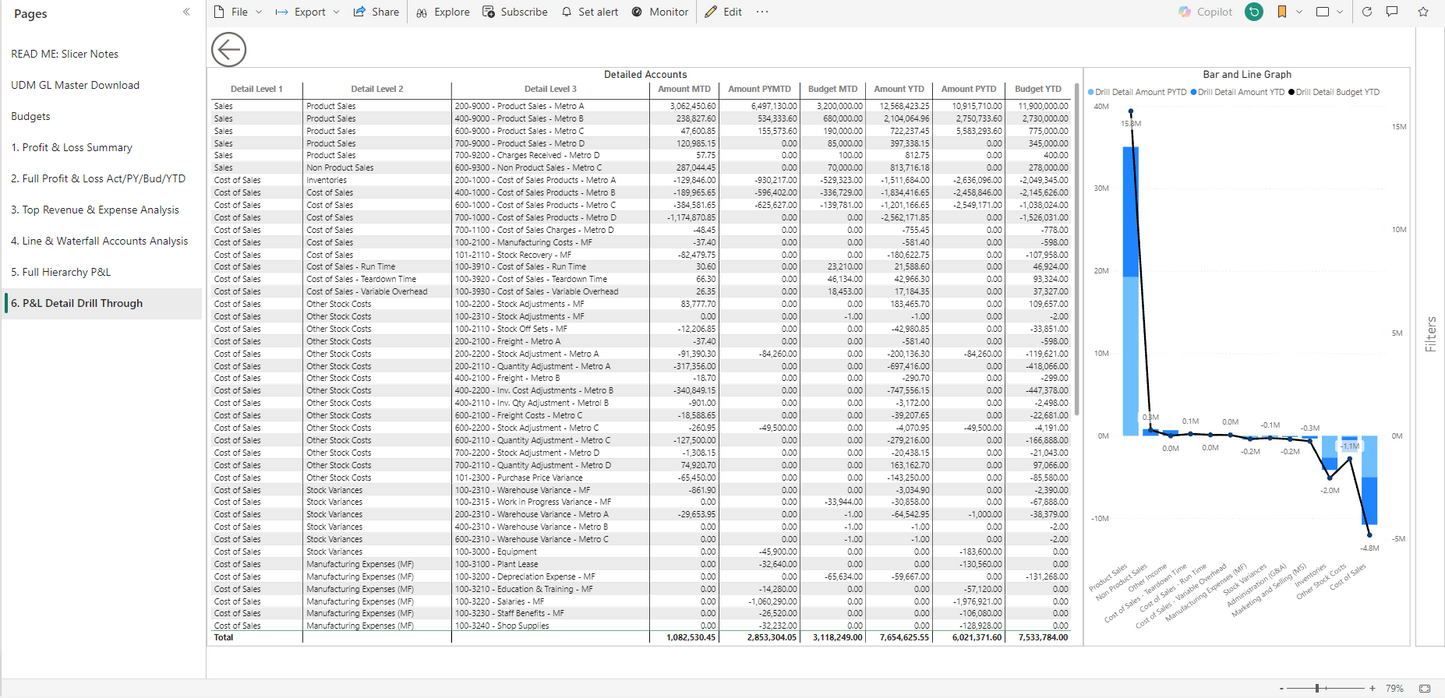
Task: Click the Drill Detail Amount YTD legend swatch
Action: [x=1193, y=92]
